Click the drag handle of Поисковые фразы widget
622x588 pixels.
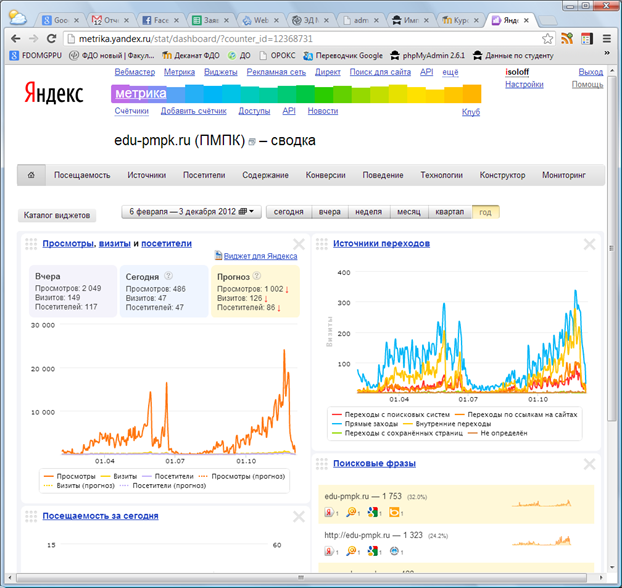[x=322, y=464]
